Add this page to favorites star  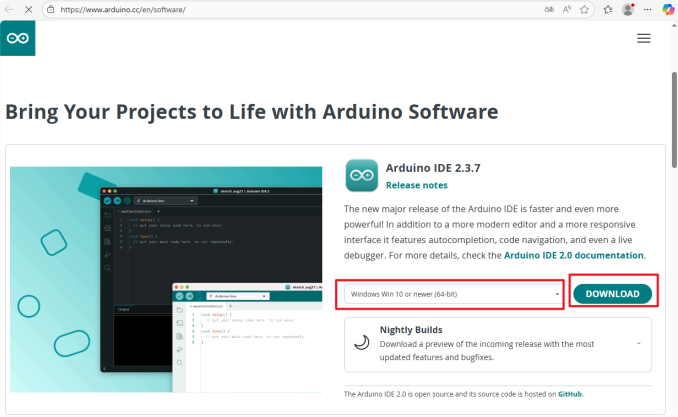click(x=584, y=9)
